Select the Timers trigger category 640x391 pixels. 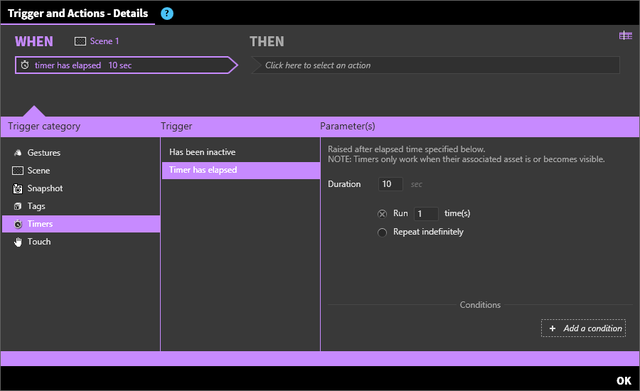[x=81, y=224]
